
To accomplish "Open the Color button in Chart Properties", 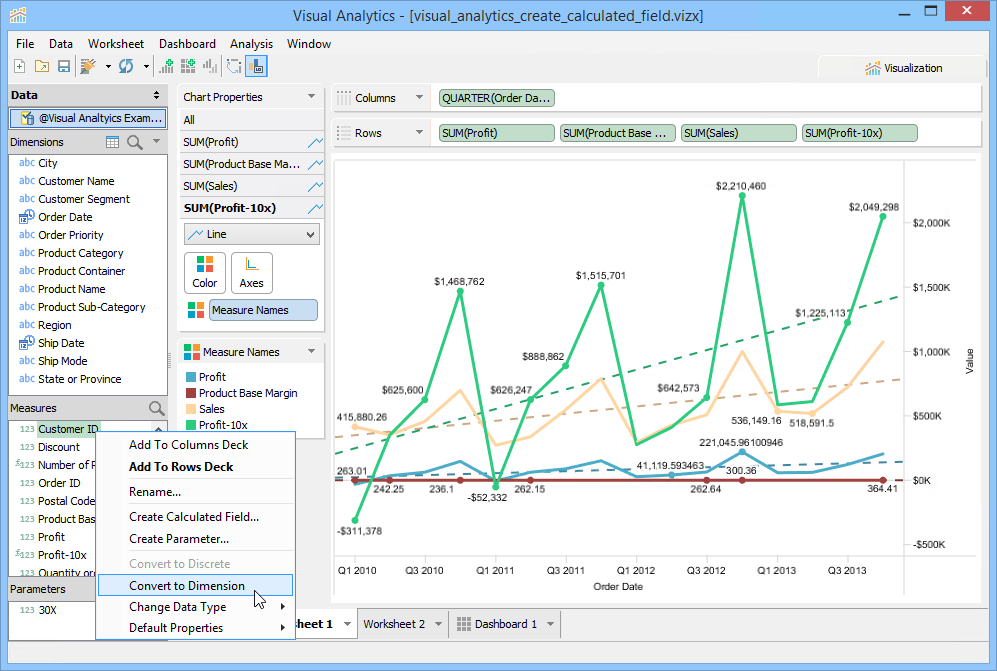I will pos(205,273).
